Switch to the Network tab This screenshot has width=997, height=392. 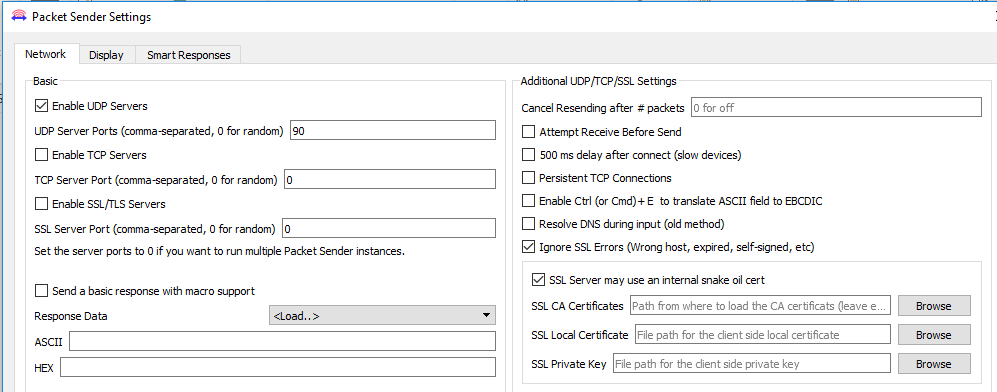[x=45, y=55]
